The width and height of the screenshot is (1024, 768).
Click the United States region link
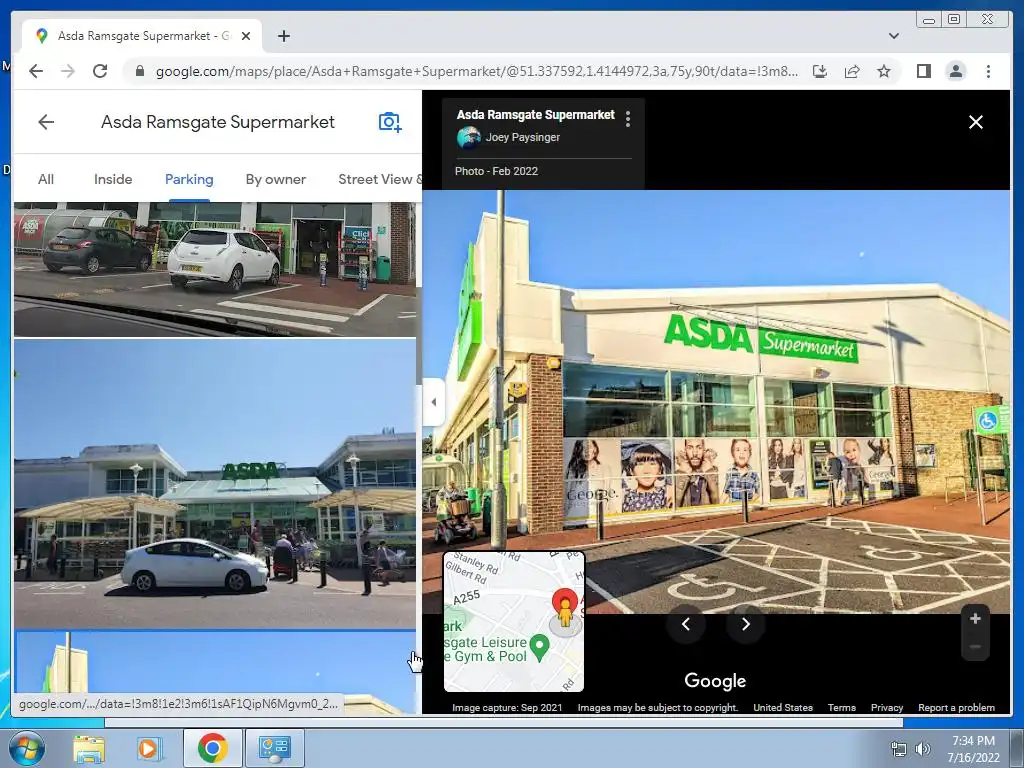[x=782, y=707]
